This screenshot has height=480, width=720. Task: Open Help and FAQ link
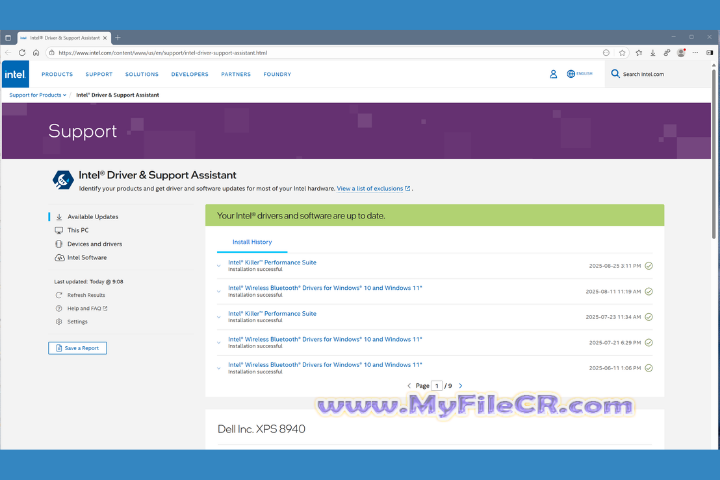click(x=87, y=308)
